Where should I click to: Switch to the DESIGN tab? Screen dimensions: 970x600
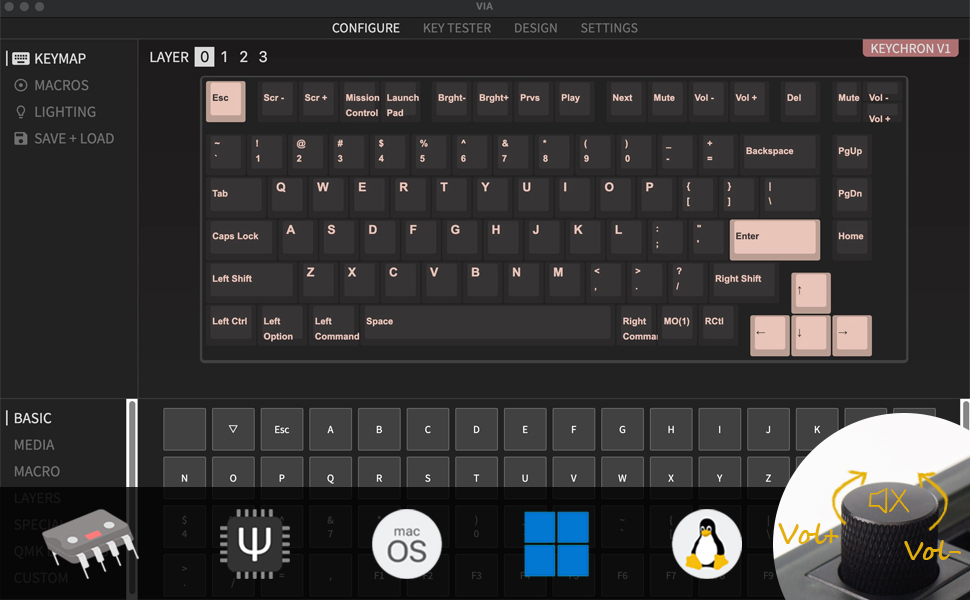coord(536,28)
